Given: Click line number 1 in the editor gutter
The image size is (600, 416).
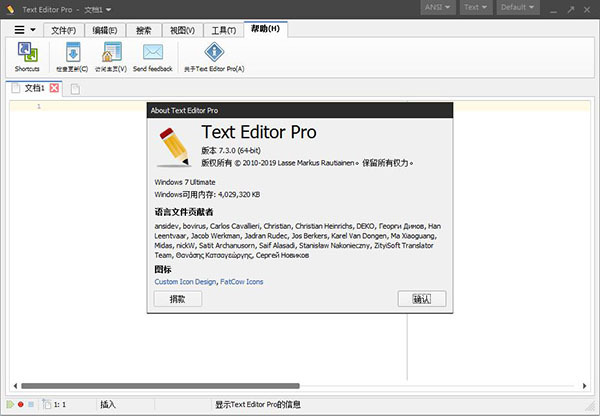Looking at the screenshot, I should (x=39, y=106).
